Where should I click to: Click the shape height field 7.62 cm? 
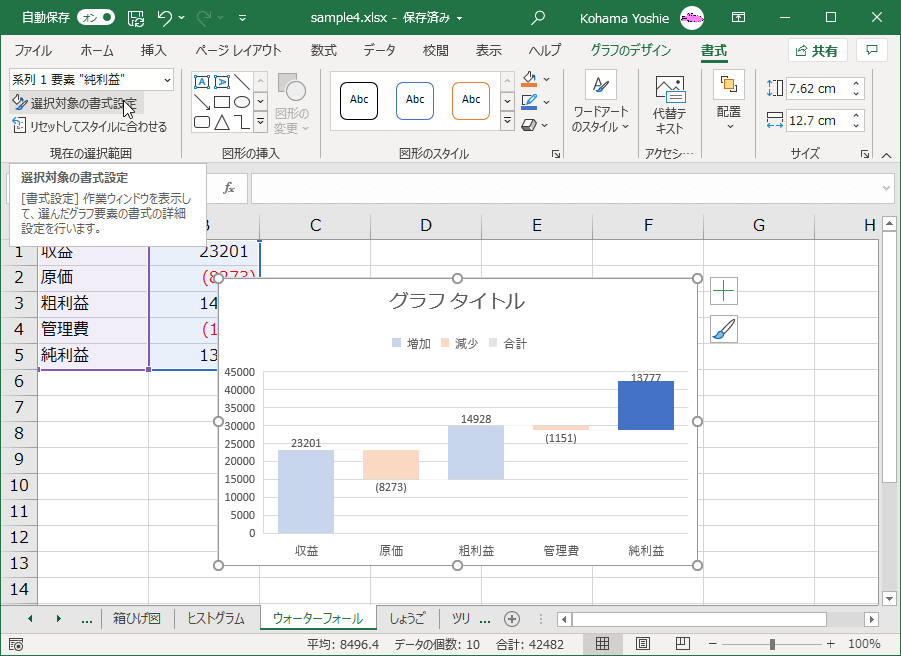click(x=818, y=88)
